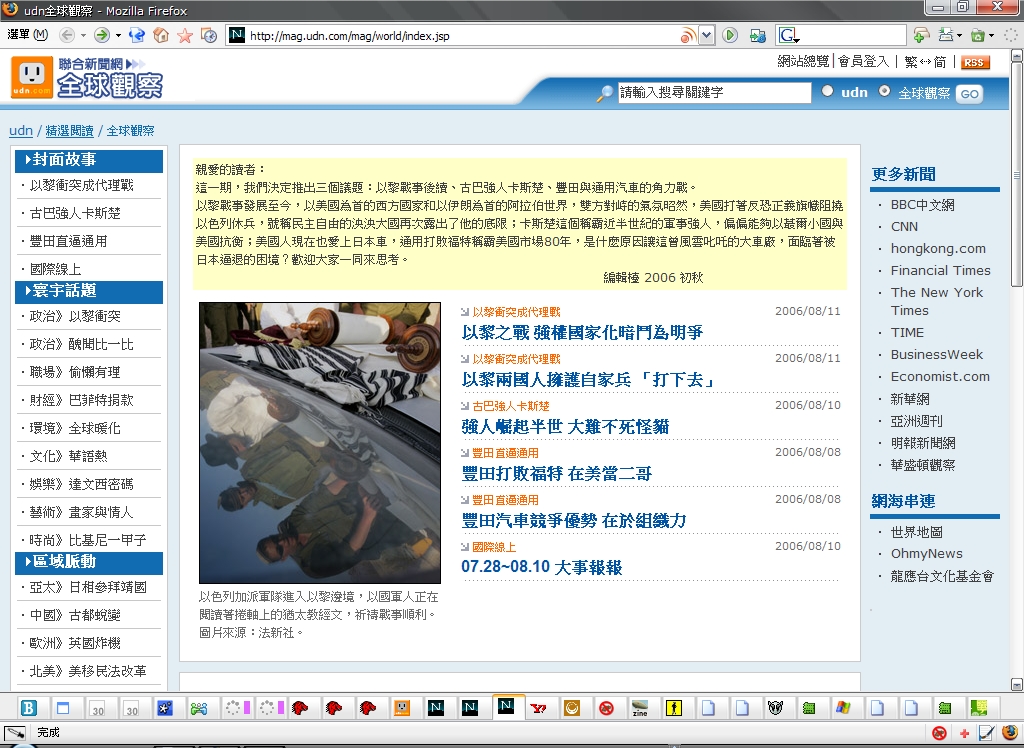1024x748 pixels.
Task: Click the 請輸入搜尋關鍵字 search field
Action: 714,92
